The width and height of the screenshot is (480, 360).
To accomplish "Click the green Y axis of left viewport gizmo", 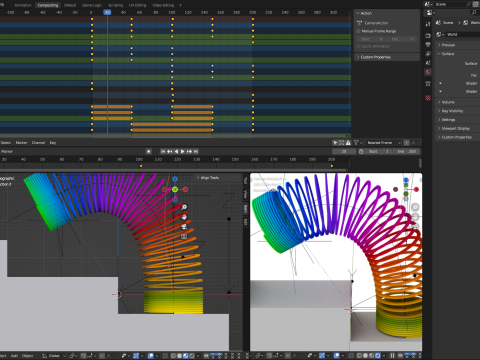I will [x=175, y=189].
